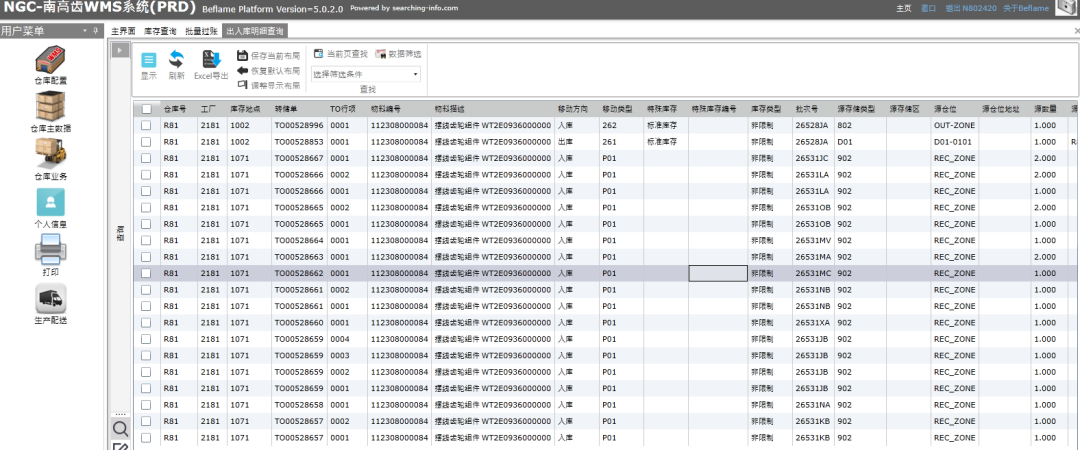Image resolution: width=1080 pixels, height=450 pixels.
Task: Click batch cell 26531JC
Action: click(x=813, y=158)
